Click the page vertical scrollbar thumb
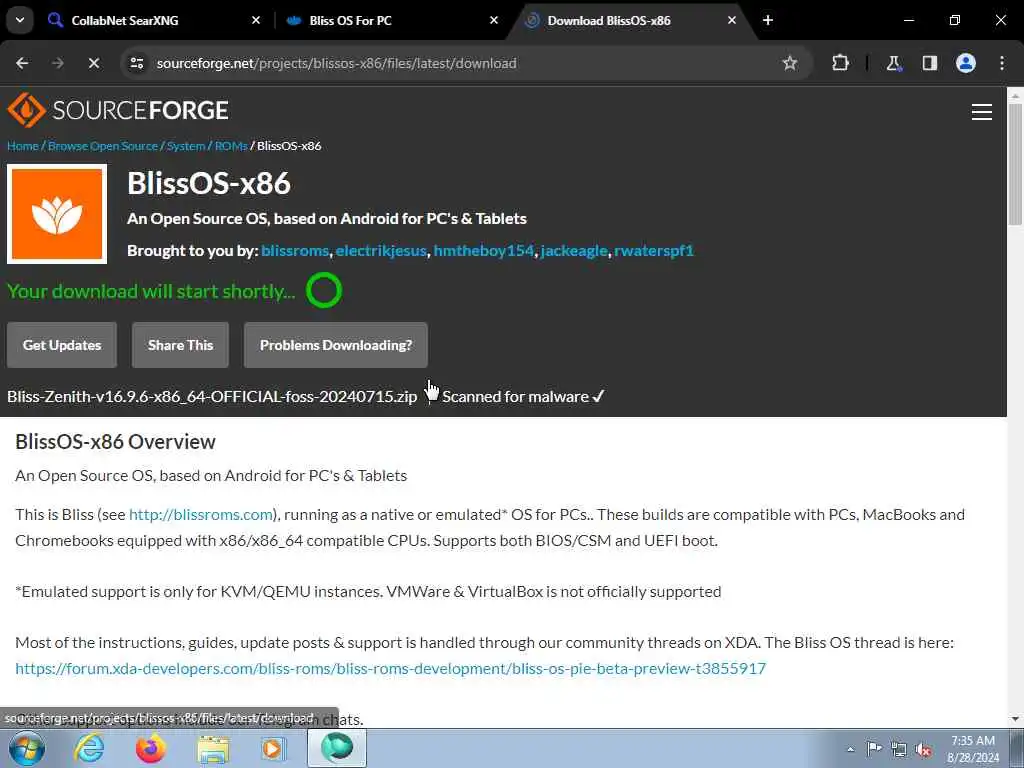The image size is (1024, 768). 1015,163
